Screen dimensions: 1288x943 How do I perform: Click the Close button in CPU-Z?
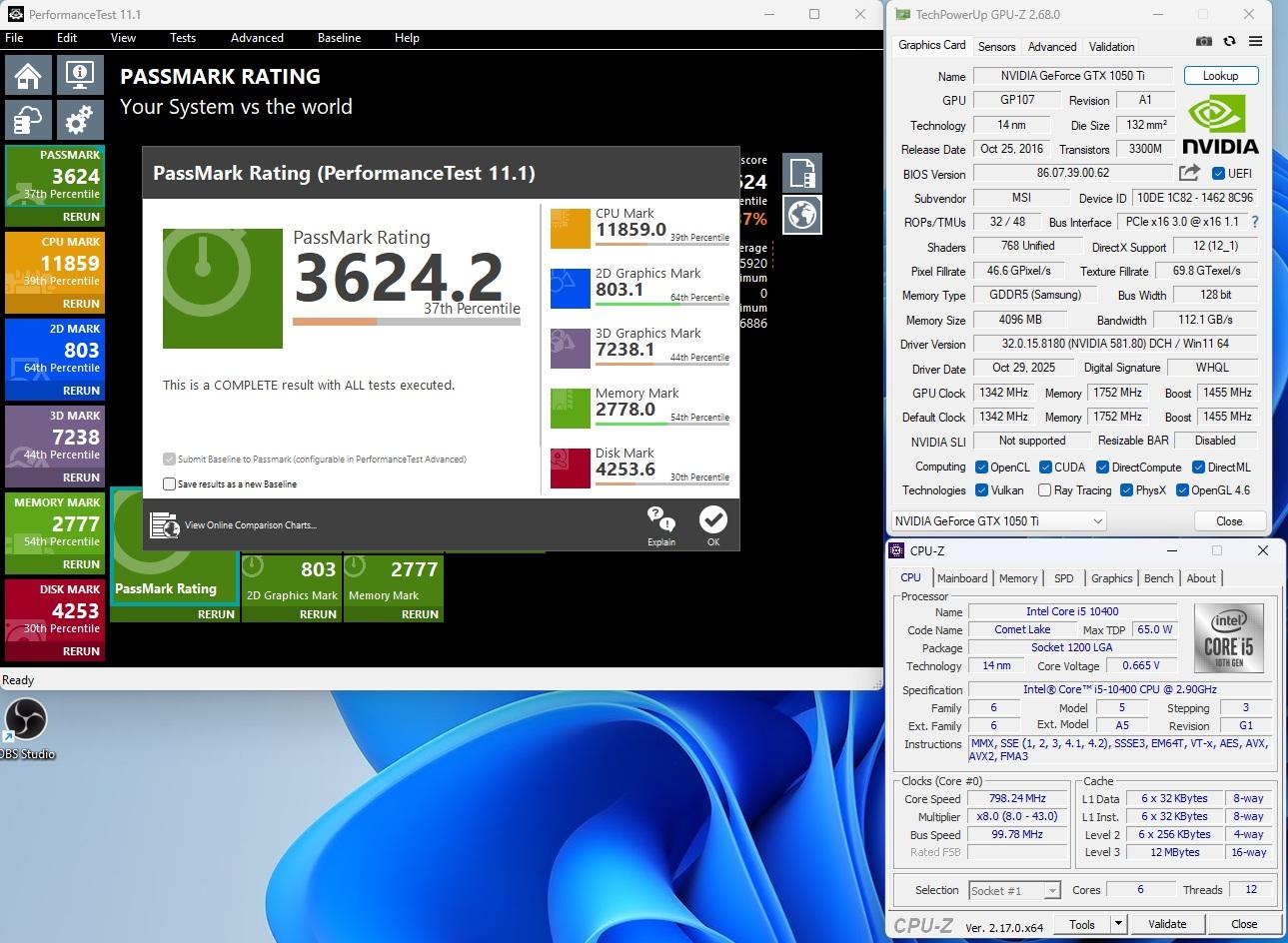pyautogui.click(x=1244, y=924)
